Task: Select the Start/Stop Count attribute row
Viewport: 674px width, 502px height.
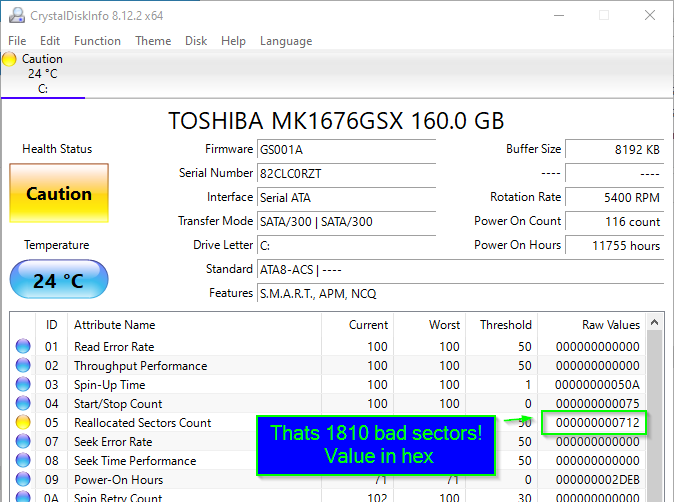Action: pos(328,403)
